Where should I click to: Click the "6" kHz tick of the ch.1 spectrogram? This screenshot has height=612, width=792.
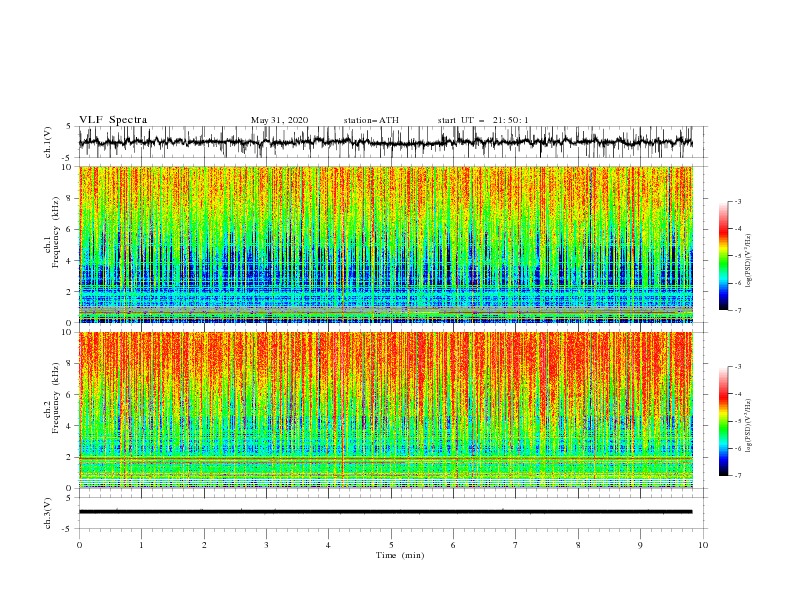click(x=71, y=229)
